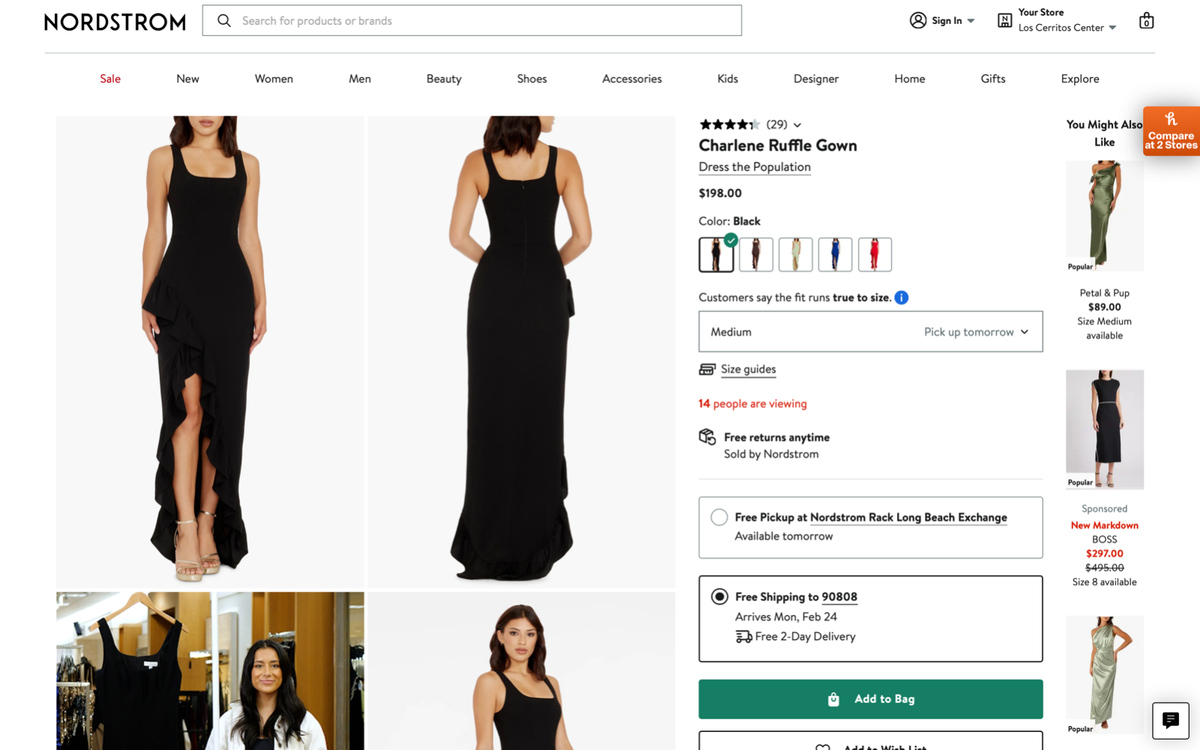Open the Kids menu

click(x=728, y=79)
